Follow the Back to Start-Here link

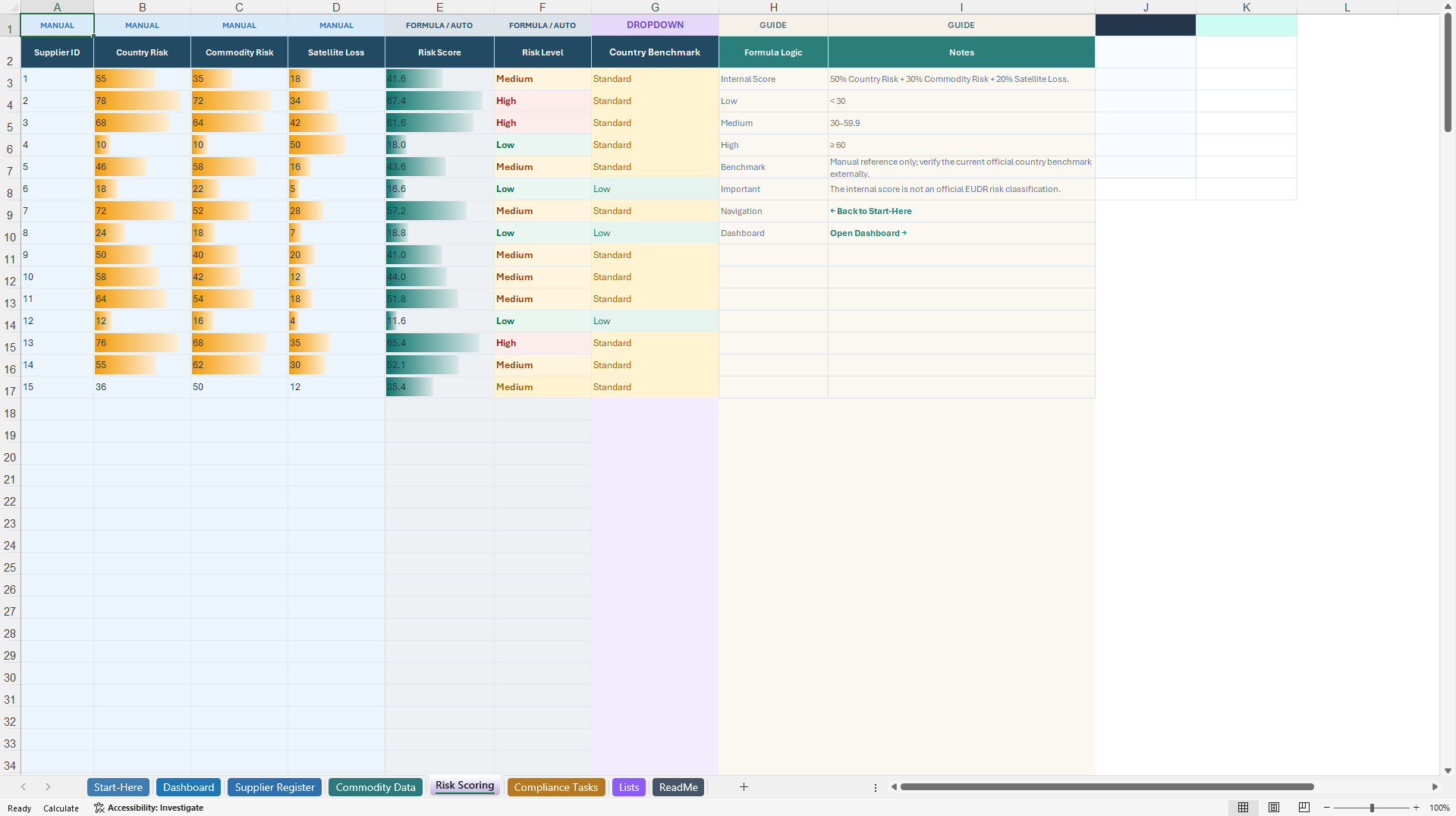(871, 211)
